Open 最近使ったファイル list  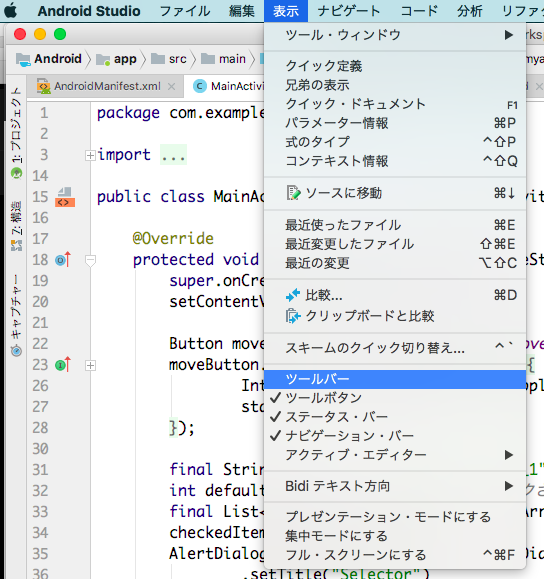click(395, 225)
